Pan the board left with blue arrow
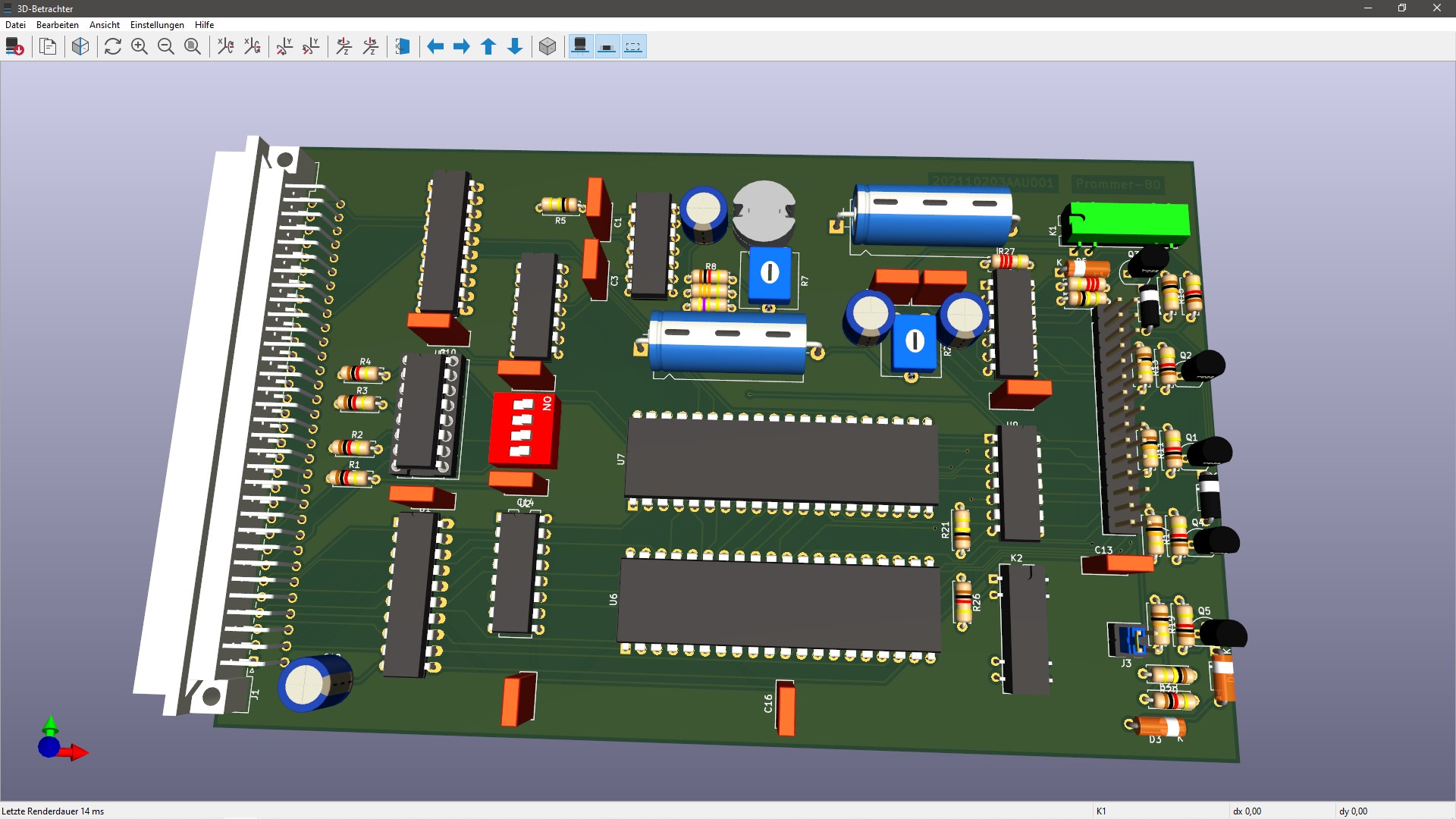This screenshot has width=1456, height=819. pos(435,47)
